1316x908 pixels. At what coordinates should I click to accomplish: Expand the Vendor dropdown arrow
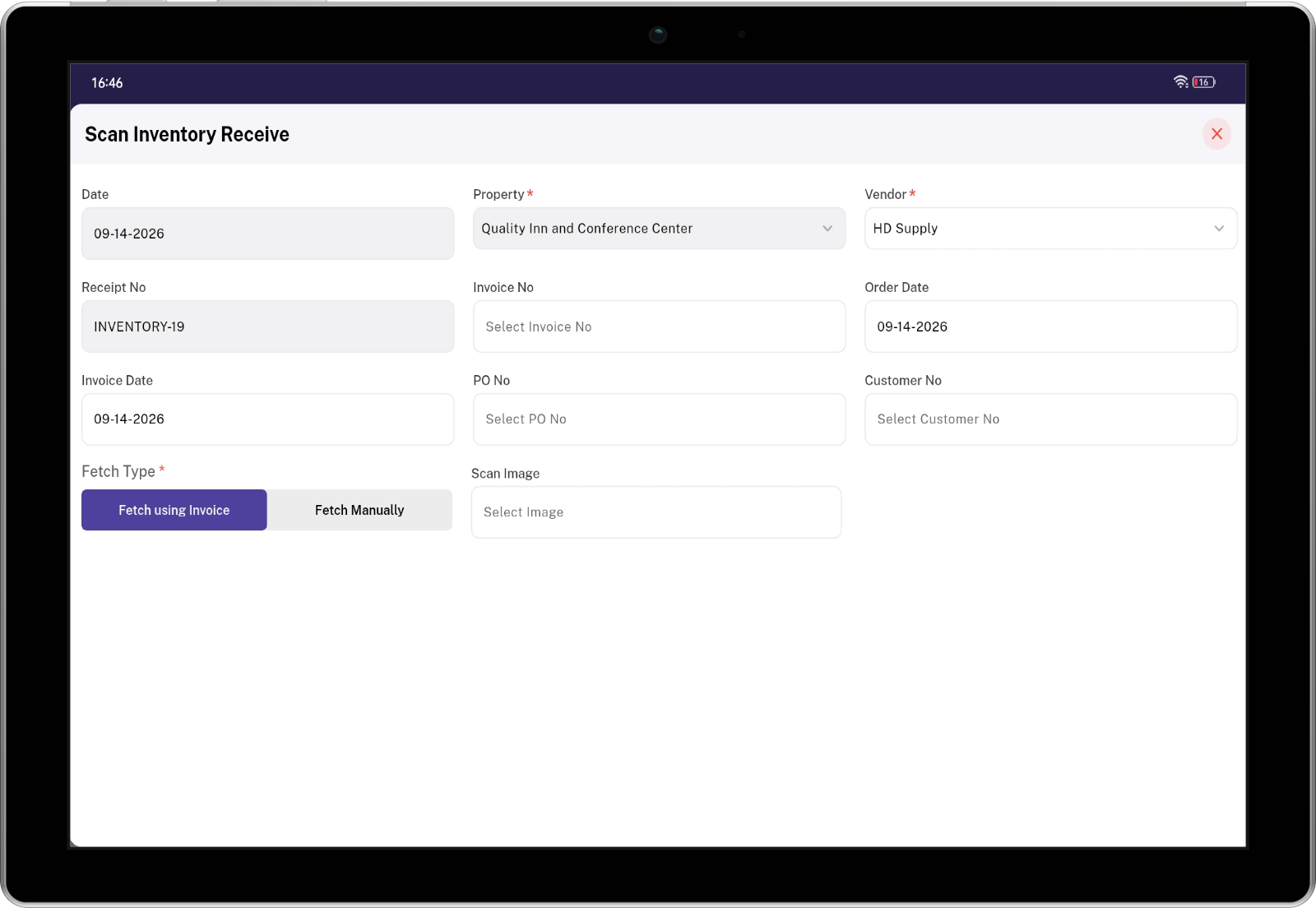[1219, 229]
